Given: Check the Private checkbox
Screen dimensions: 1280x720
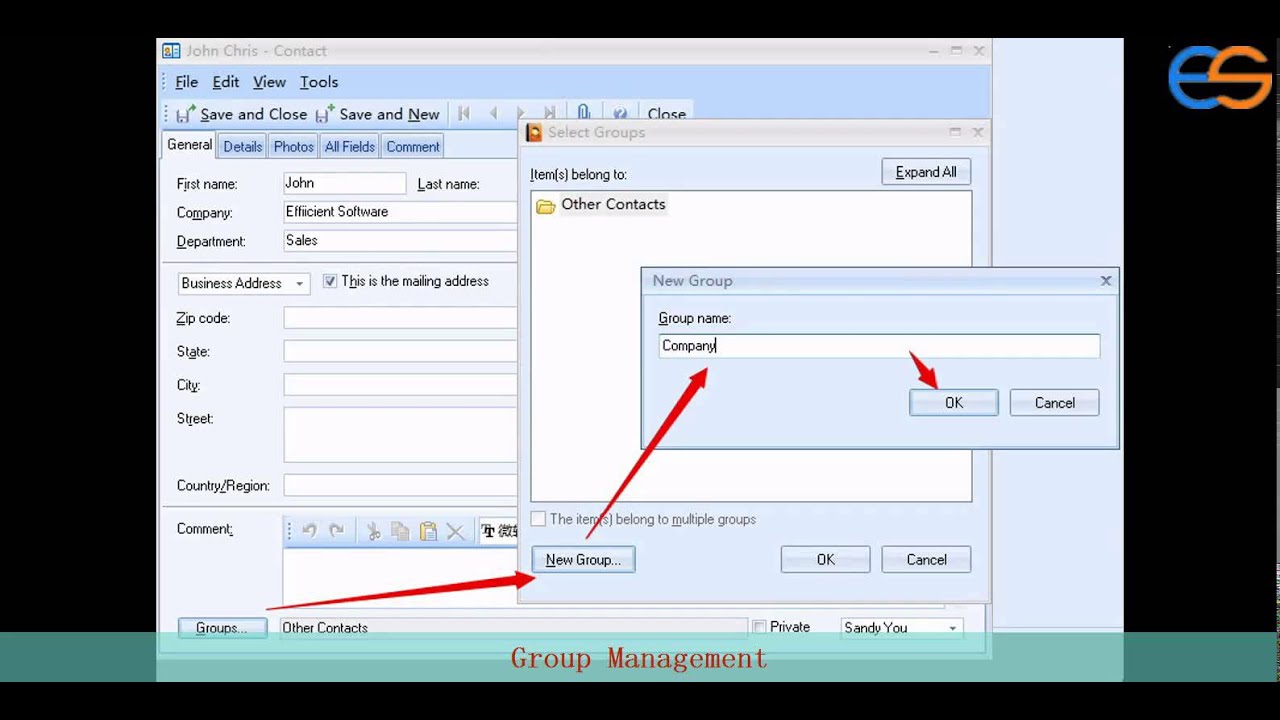Looking at the screenshot, I should pyautogui.click(x=759, y=627).
